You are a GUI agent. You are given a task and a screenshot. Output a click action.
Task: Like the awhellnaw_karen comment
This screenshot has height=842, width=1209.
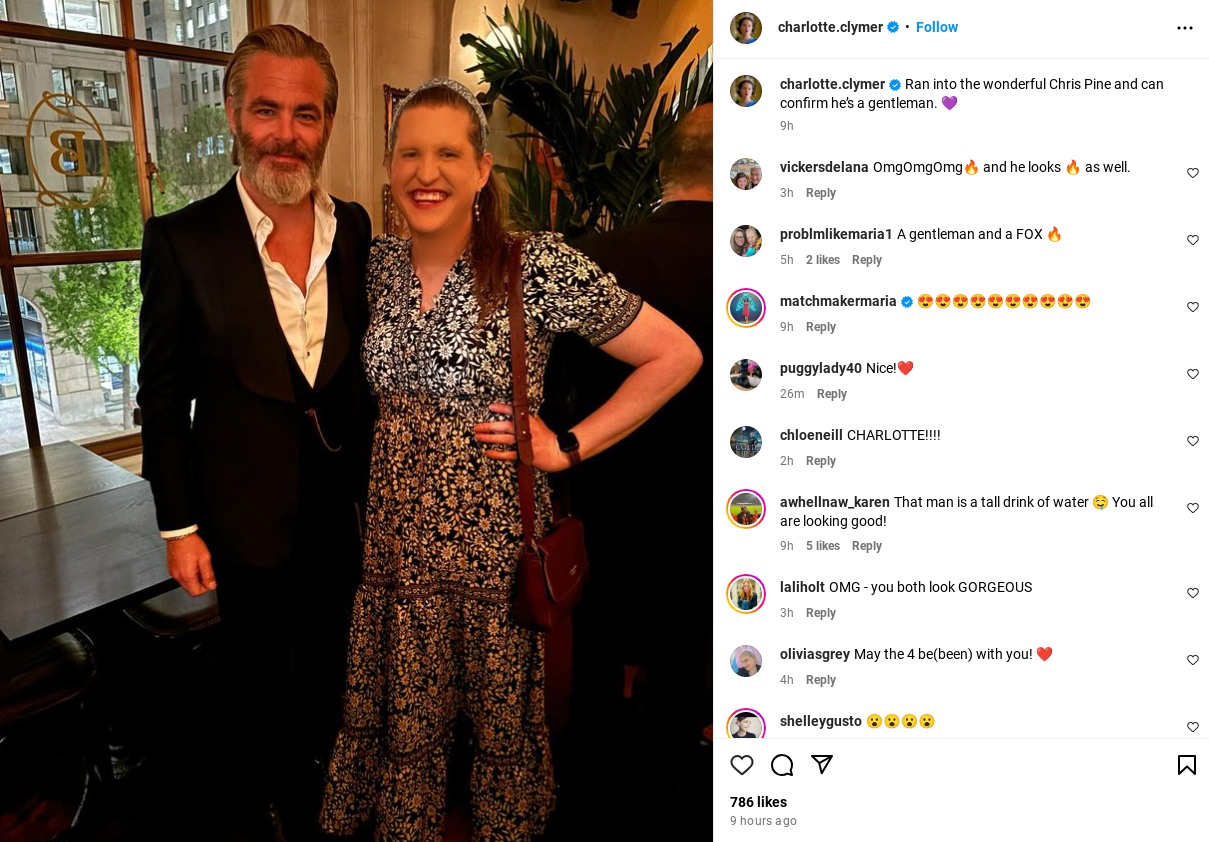(x=1193, y=508)
